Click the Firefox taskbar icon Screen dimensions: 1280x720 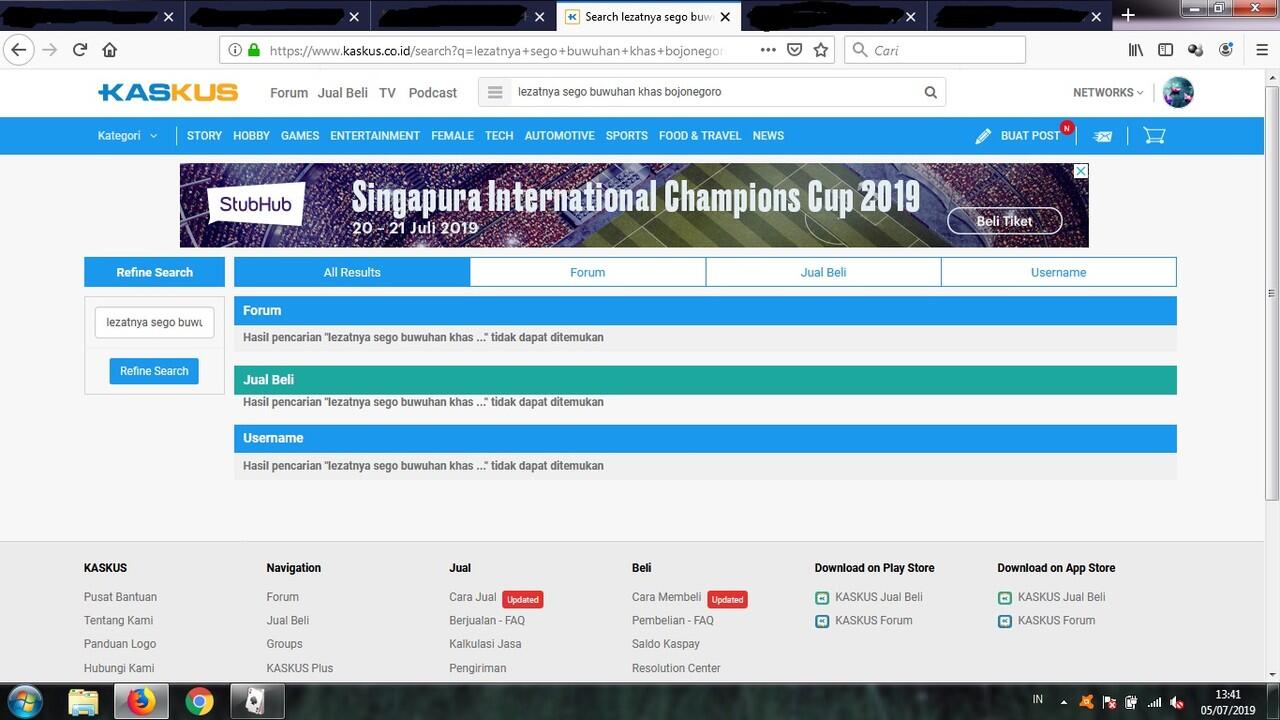pyautogui.click(x=141, y=702)
